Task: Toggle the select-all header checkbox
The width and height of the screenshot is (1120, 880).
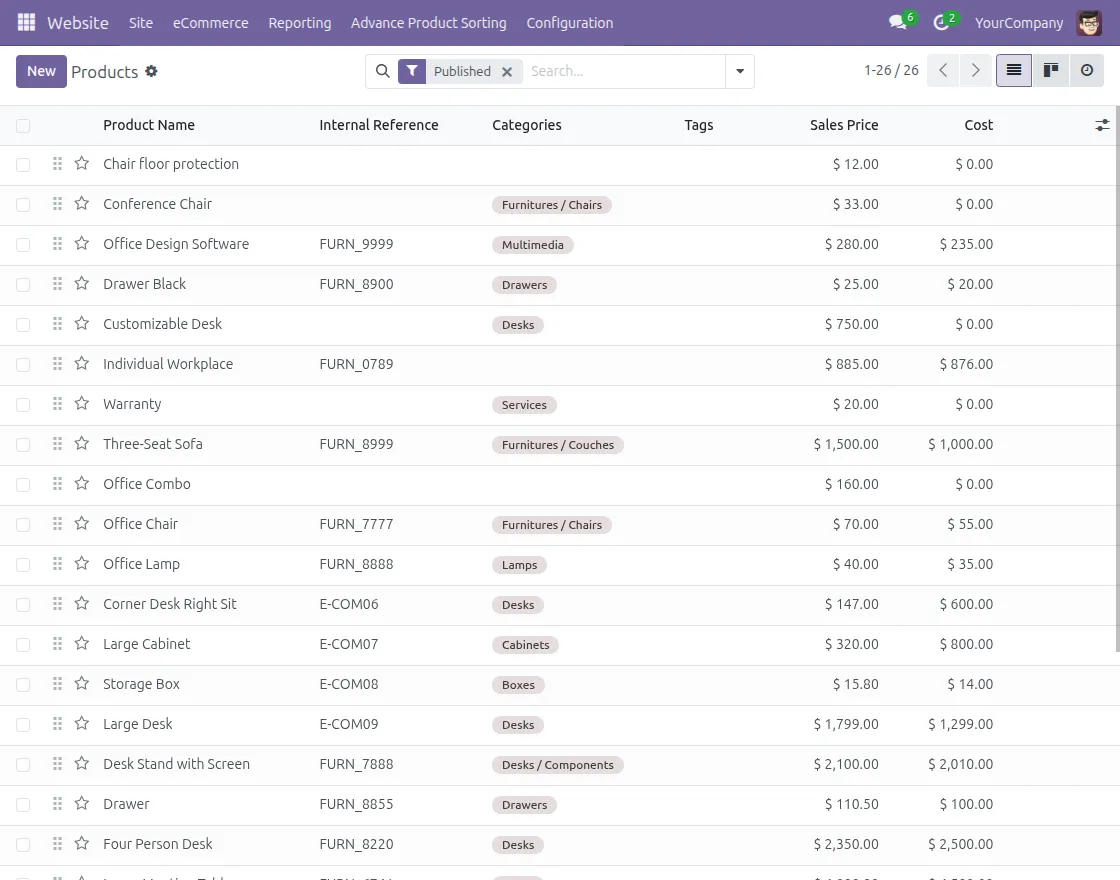Action: click(x=23, y=126)
